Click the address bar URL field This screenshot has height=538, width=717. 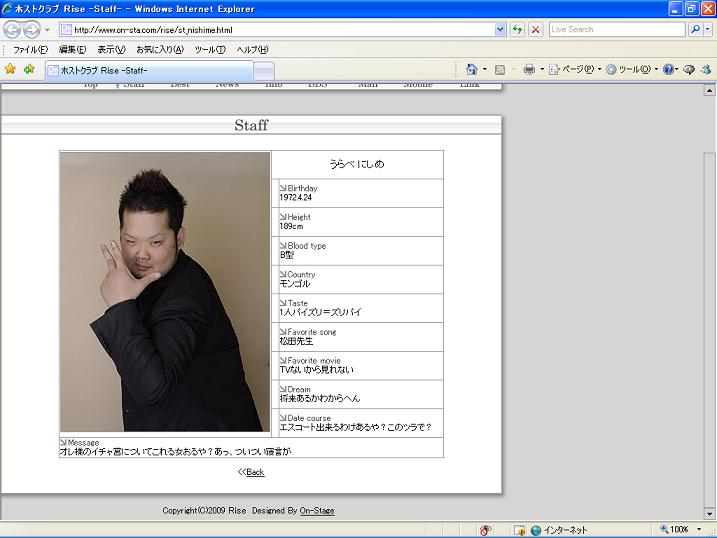pos(277,30)
